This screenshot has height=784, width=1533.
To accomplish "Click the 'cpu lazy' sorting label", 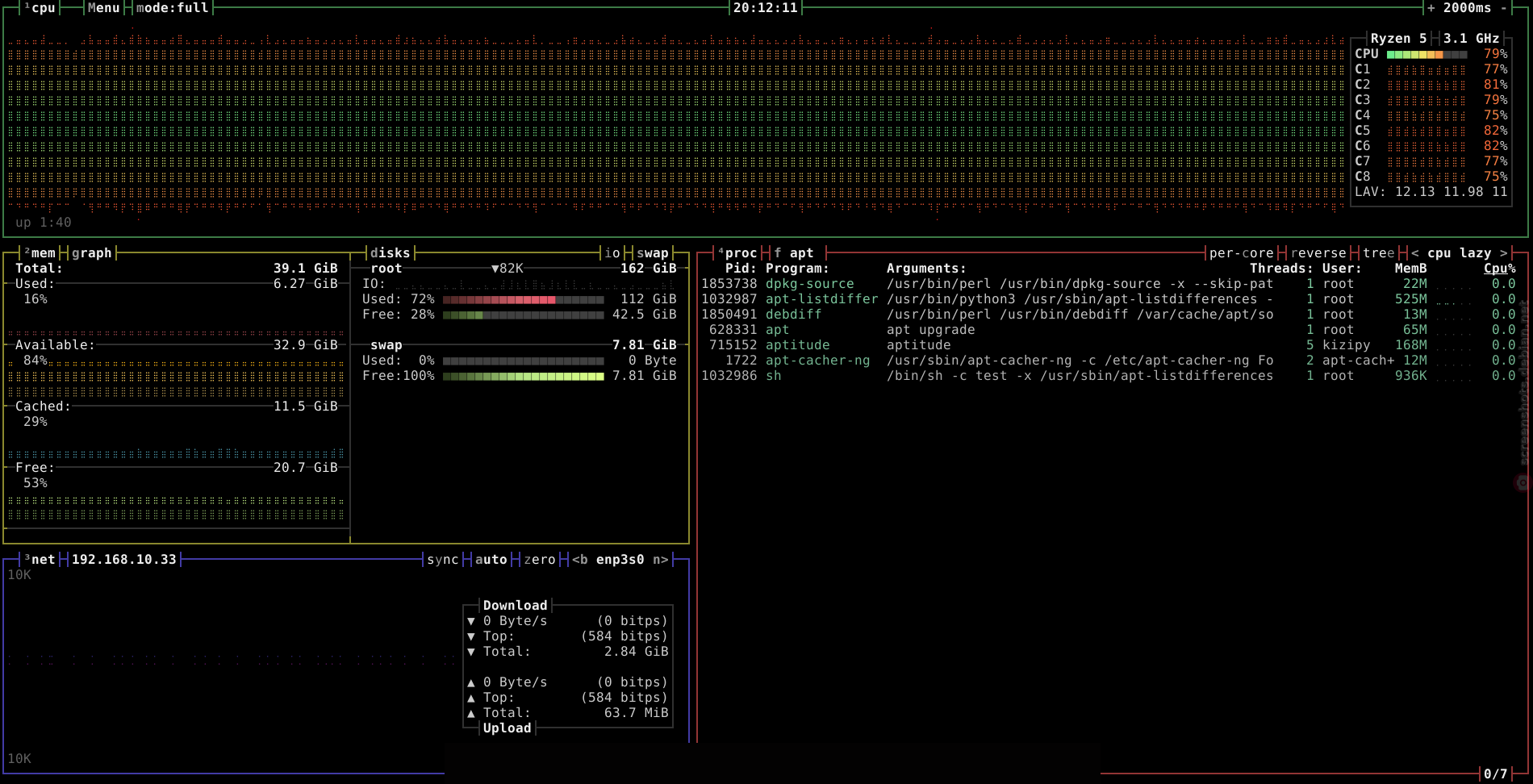I will [1459, 253].
